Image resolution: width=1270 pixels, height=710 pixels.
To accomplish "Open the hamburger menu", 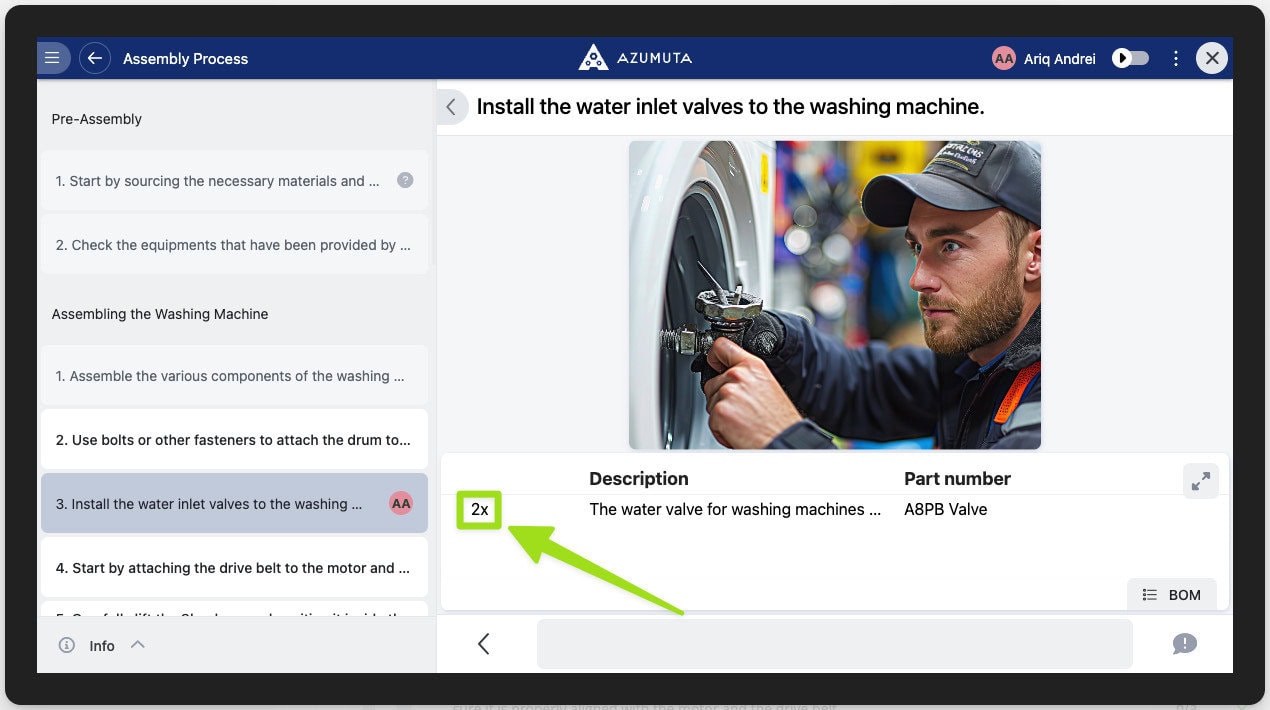I will click(53, 58).
